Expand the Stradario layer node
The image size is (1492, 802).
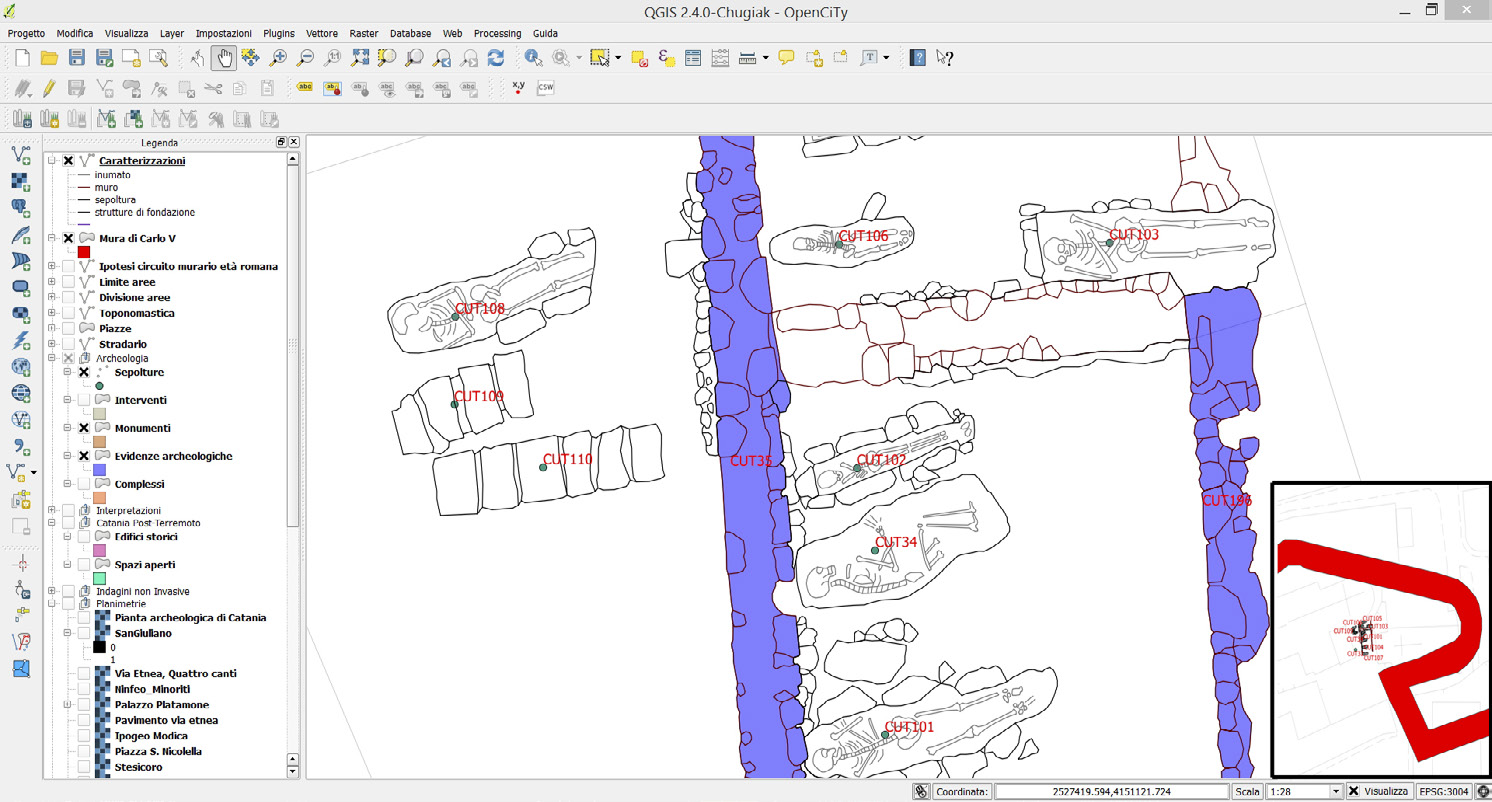click(52, 344)
